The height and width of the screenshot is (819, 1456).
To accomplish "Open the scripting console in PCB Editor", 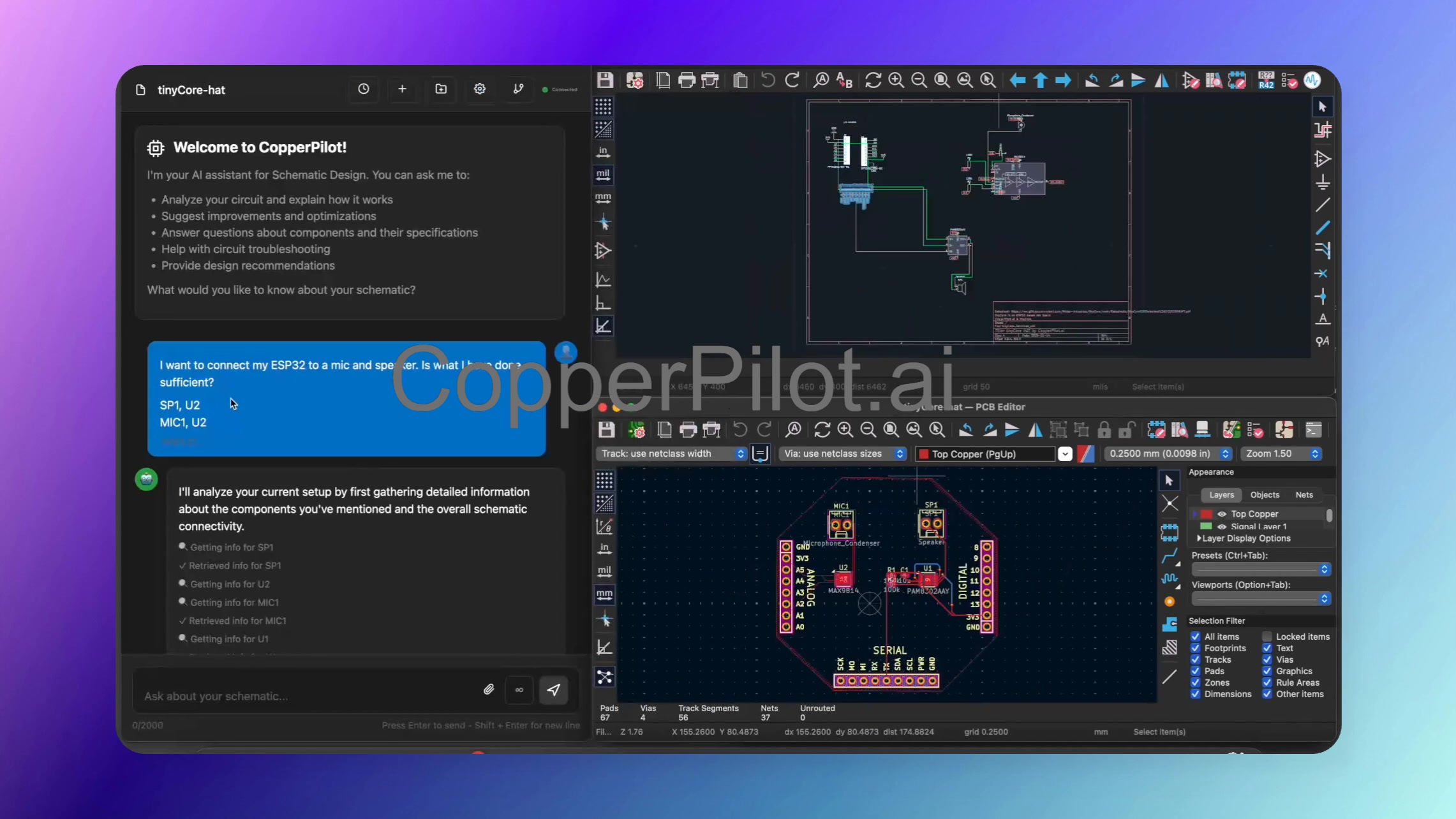I will click(x=1314, y=430).
